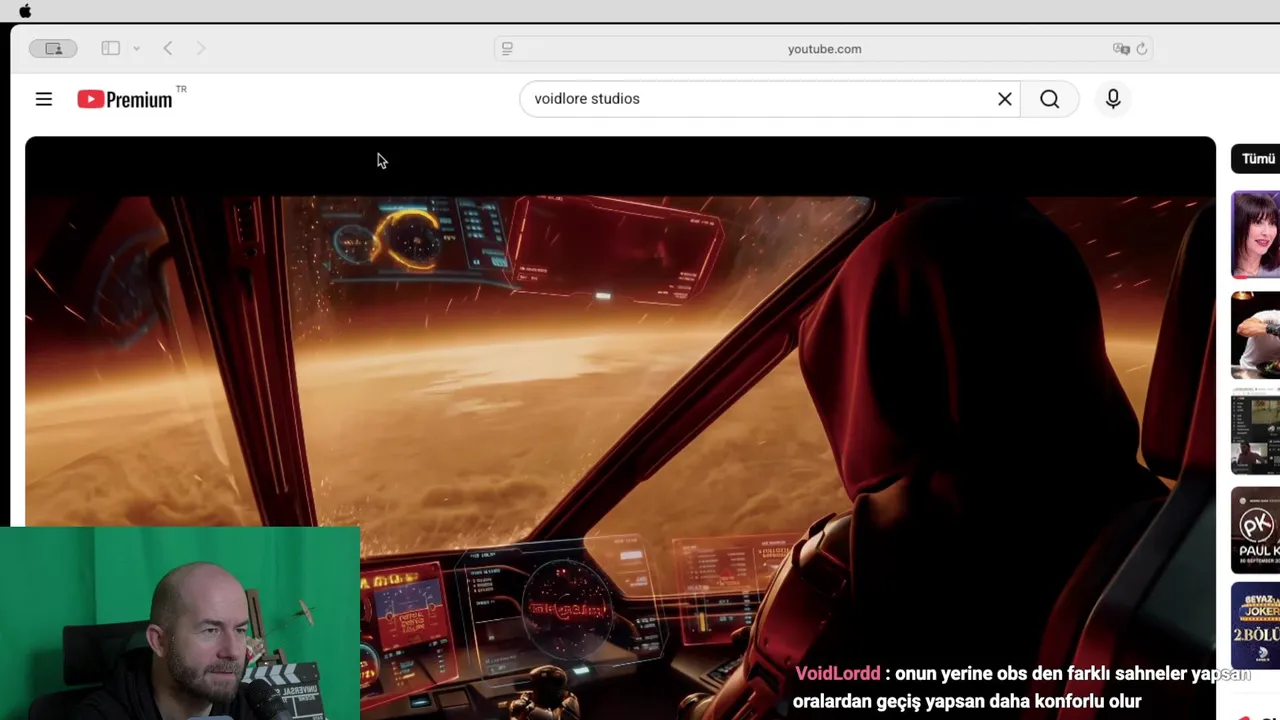The image size is (1280, 720).
Task: Click the streamer webcam overlay
Action: point(180,623)
